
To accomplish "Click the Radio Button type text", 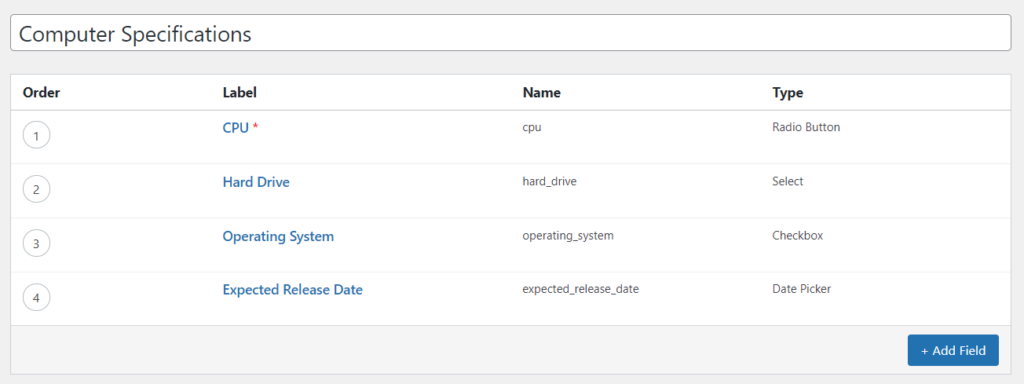I will tap(806, 127).
